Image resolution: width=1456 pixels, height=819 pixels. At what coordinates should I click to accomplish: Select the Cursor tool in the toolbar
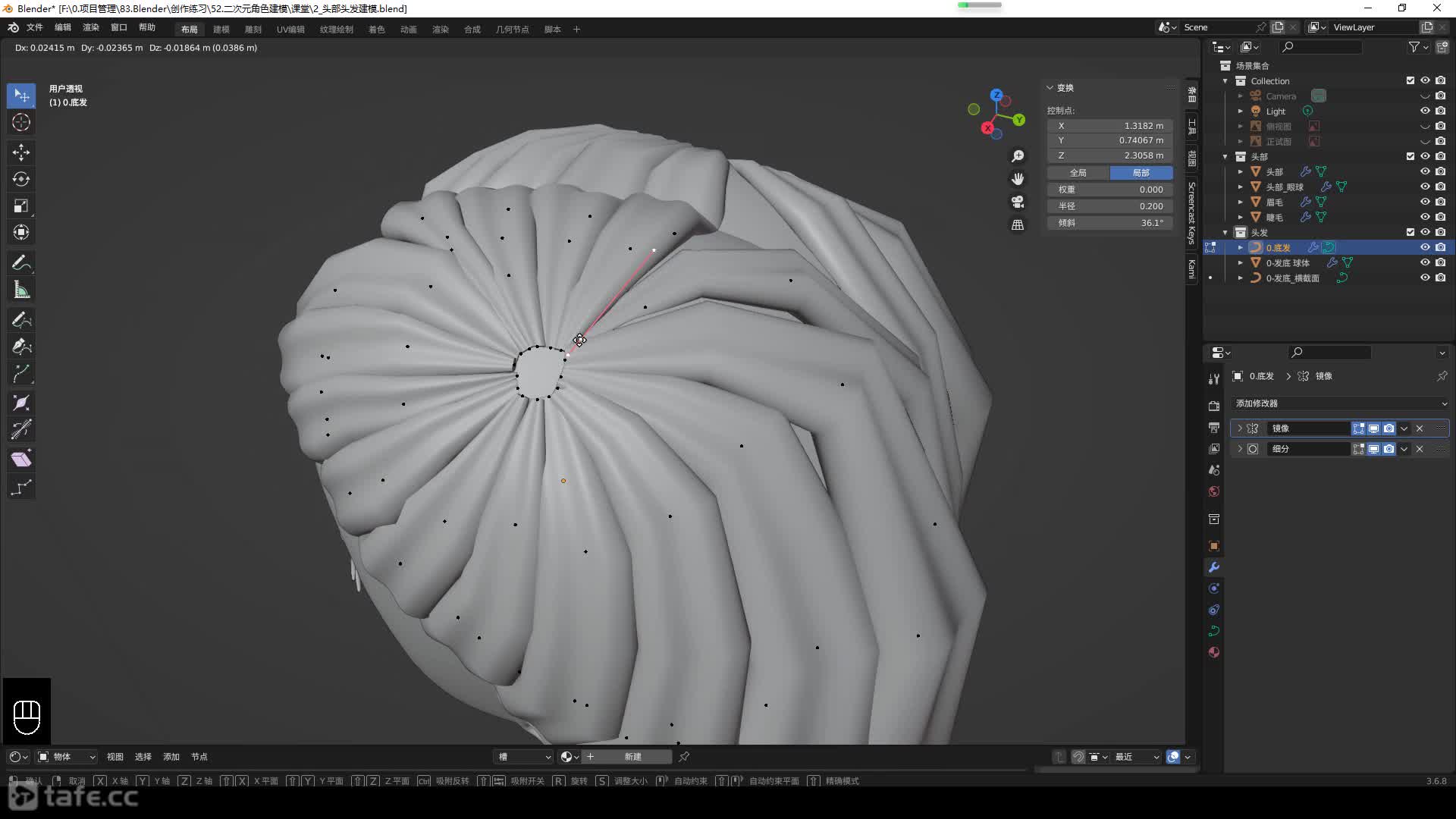coord(21,122)
